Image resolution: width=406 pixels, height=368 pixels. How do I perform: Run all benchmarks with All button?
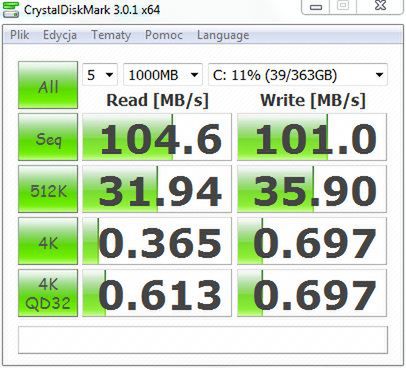pyautogui.click(x=48, y=85)
